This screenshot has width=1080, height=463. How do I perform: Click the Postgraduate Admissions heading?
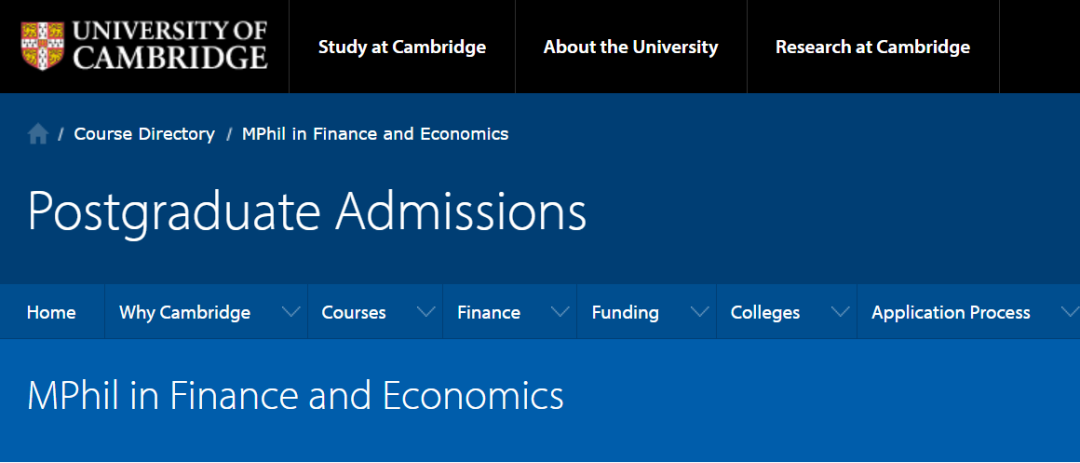click(x=307, y=211)
